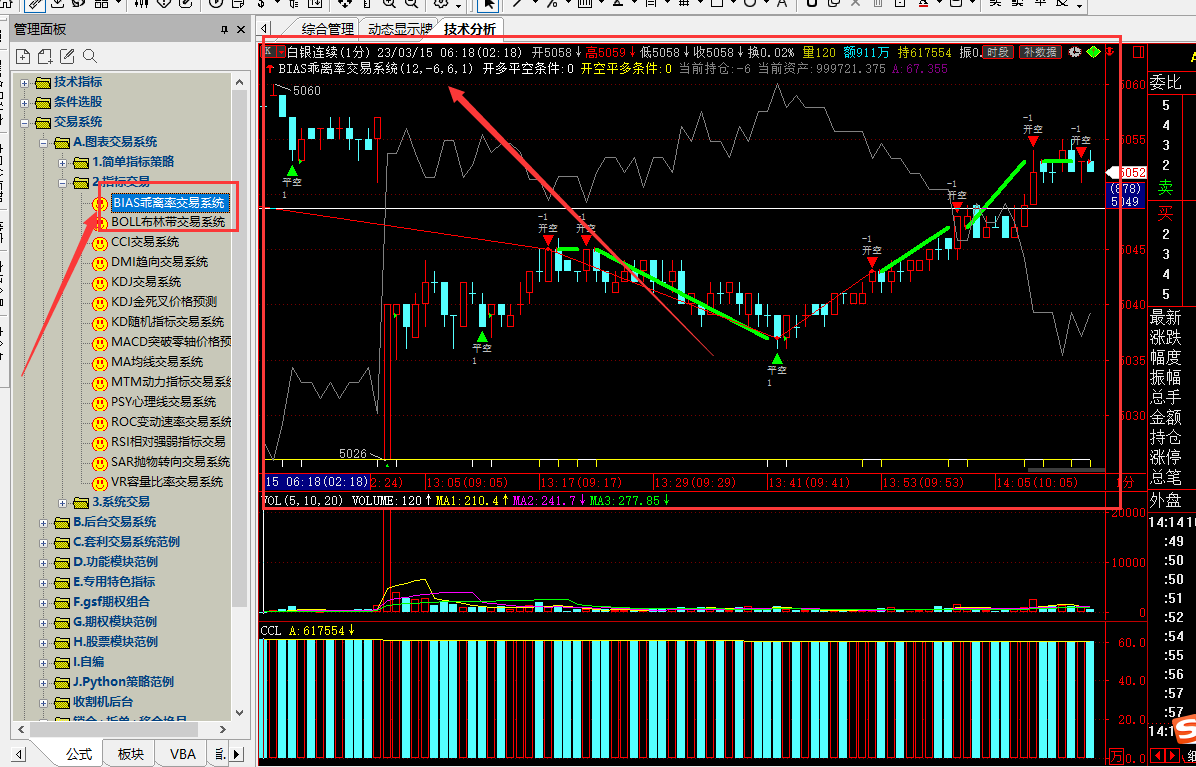Click the left-arrow button before 综合管理 tab
The height and width of the screenshot is (767, 1196).
pyautogui.click(x=262, y=30)
